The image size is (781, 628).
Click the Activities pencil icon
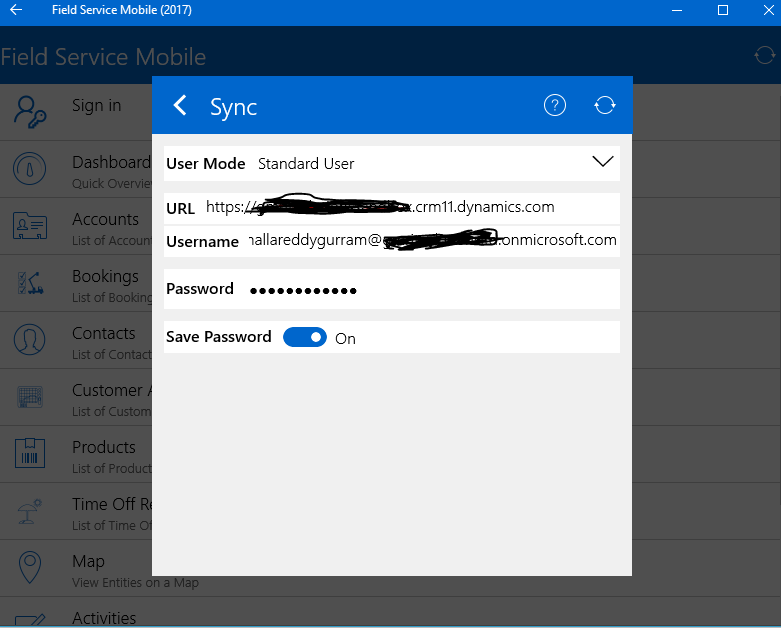[x=30, y=620]
